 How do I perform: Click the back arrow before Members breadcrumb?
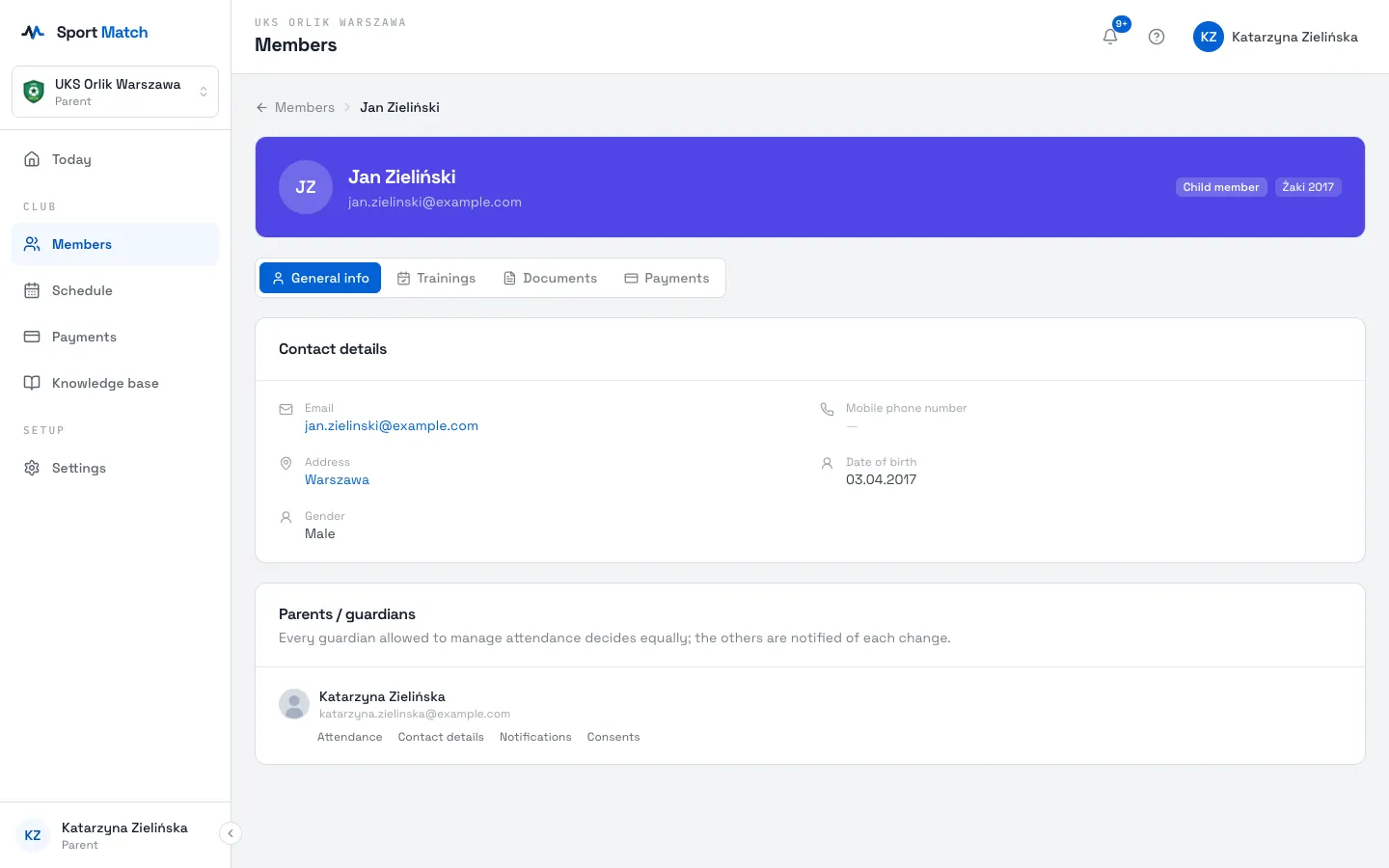point(261,107)
